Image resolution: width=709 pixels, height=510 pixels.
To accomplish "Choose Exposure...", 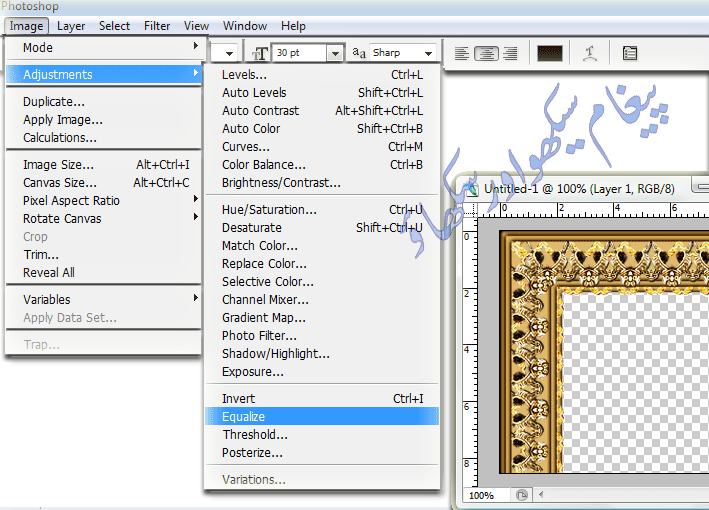I will (x=322, y=372).
